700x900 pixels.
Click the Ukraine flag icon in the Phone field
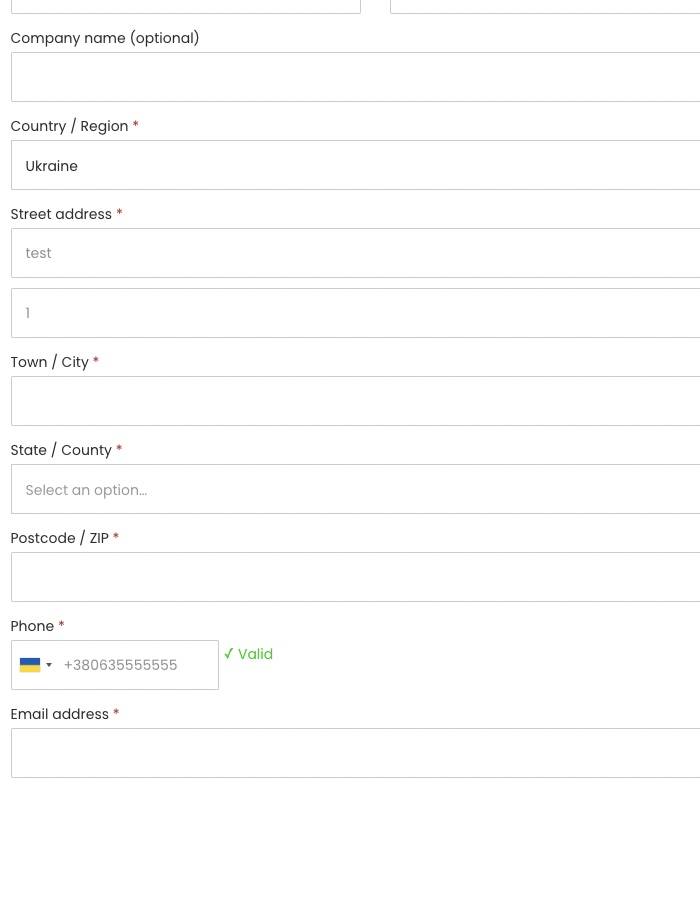point(30,665)
